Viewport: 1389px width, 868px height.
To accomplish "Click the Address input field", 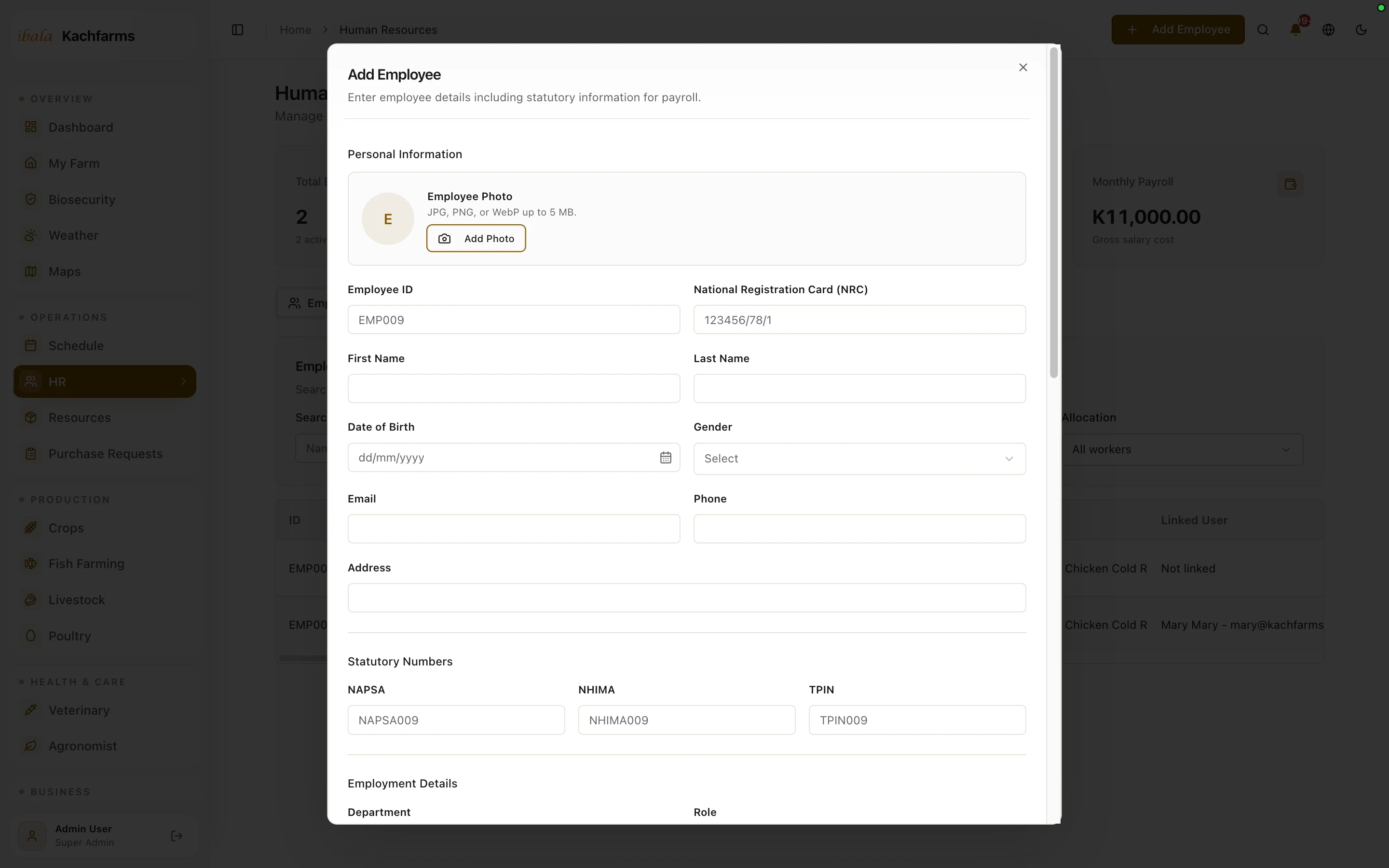I will point(686,597).
